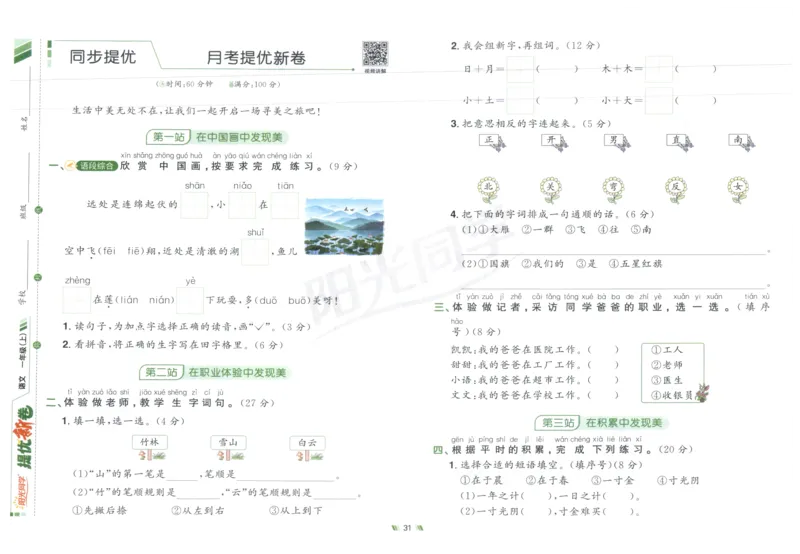Click the word ②我们的
800x554 pixels.
(x=542, y=264)
